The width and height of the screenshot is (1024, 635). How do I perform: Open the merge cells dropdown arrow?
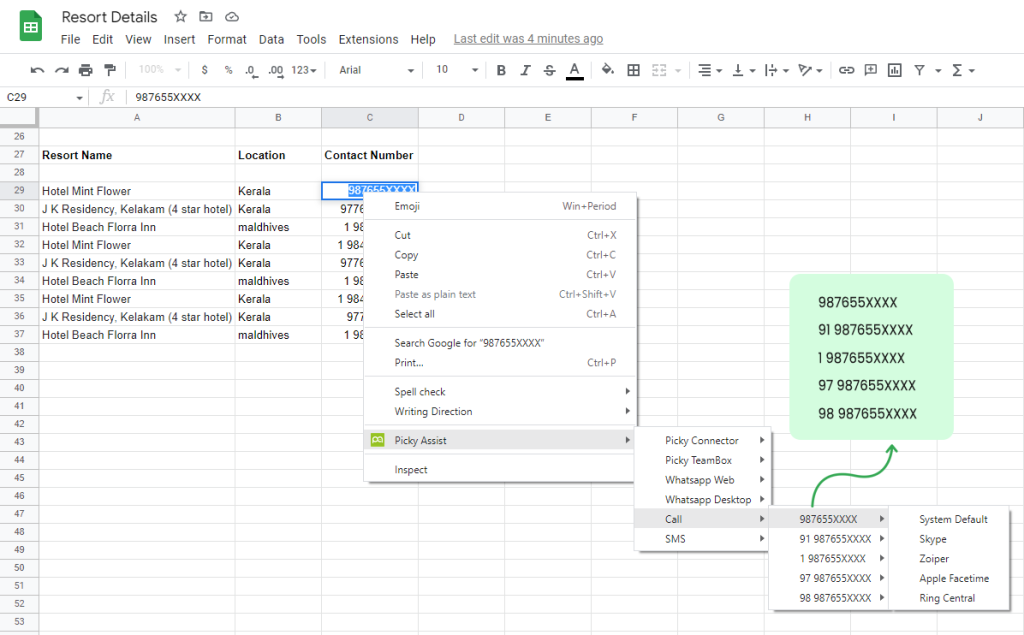pyautogui.click(x=678, y=71)
